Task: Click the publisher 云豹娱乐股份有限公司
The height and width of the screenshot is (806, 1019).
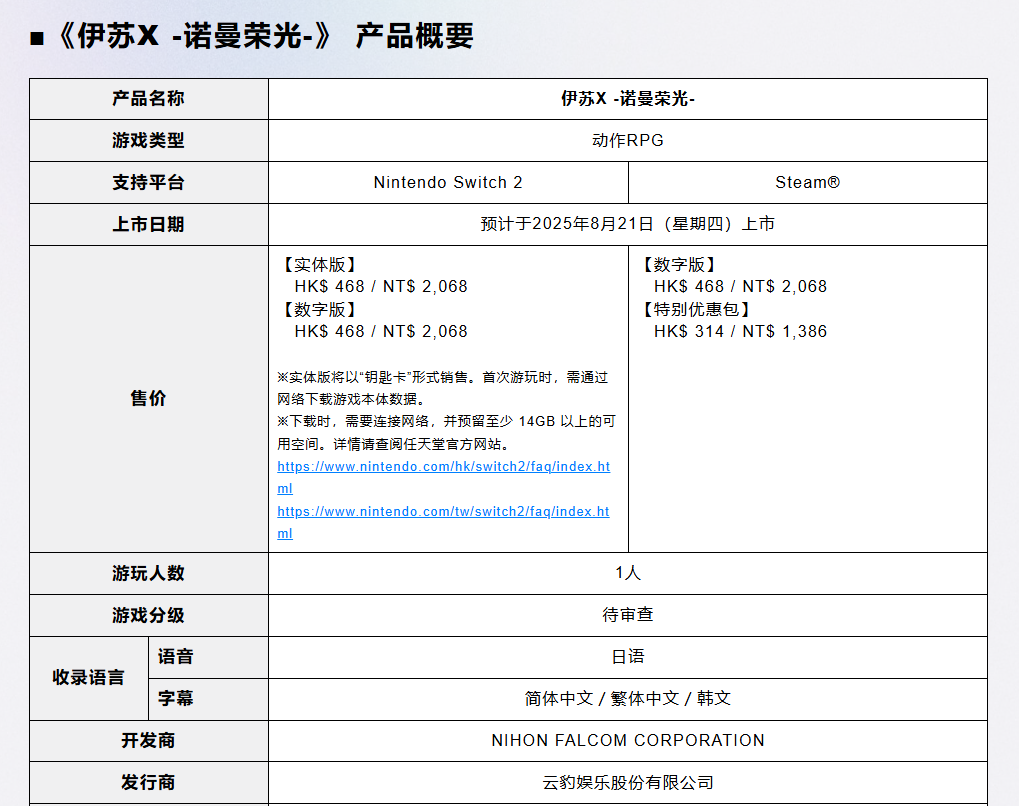Action: [x=628, y=783]
